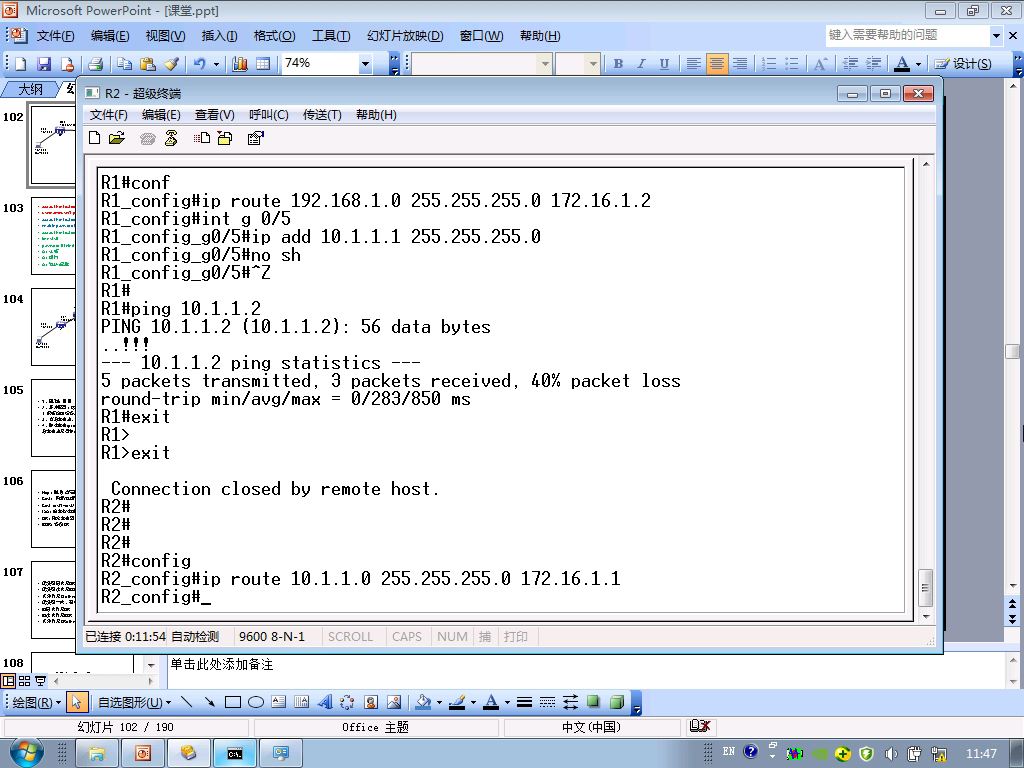
Task: Click the grayed Call phone icon in HyperTerminal
Action: 148,138
